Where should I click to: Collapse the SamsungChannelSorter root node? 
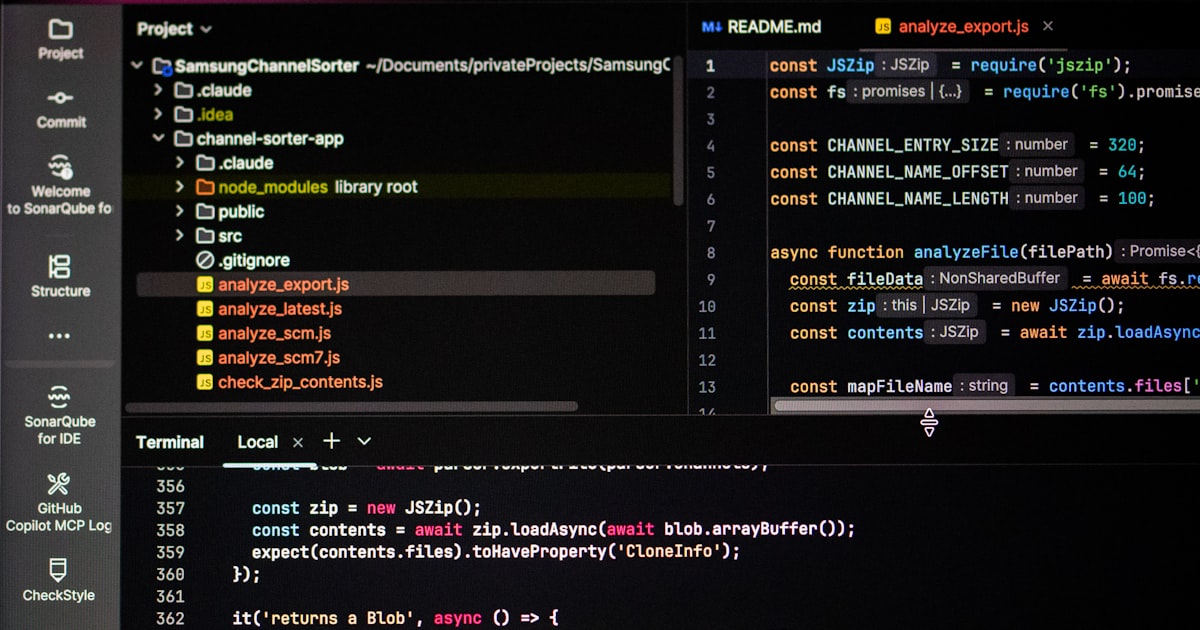tap(137, 66)
